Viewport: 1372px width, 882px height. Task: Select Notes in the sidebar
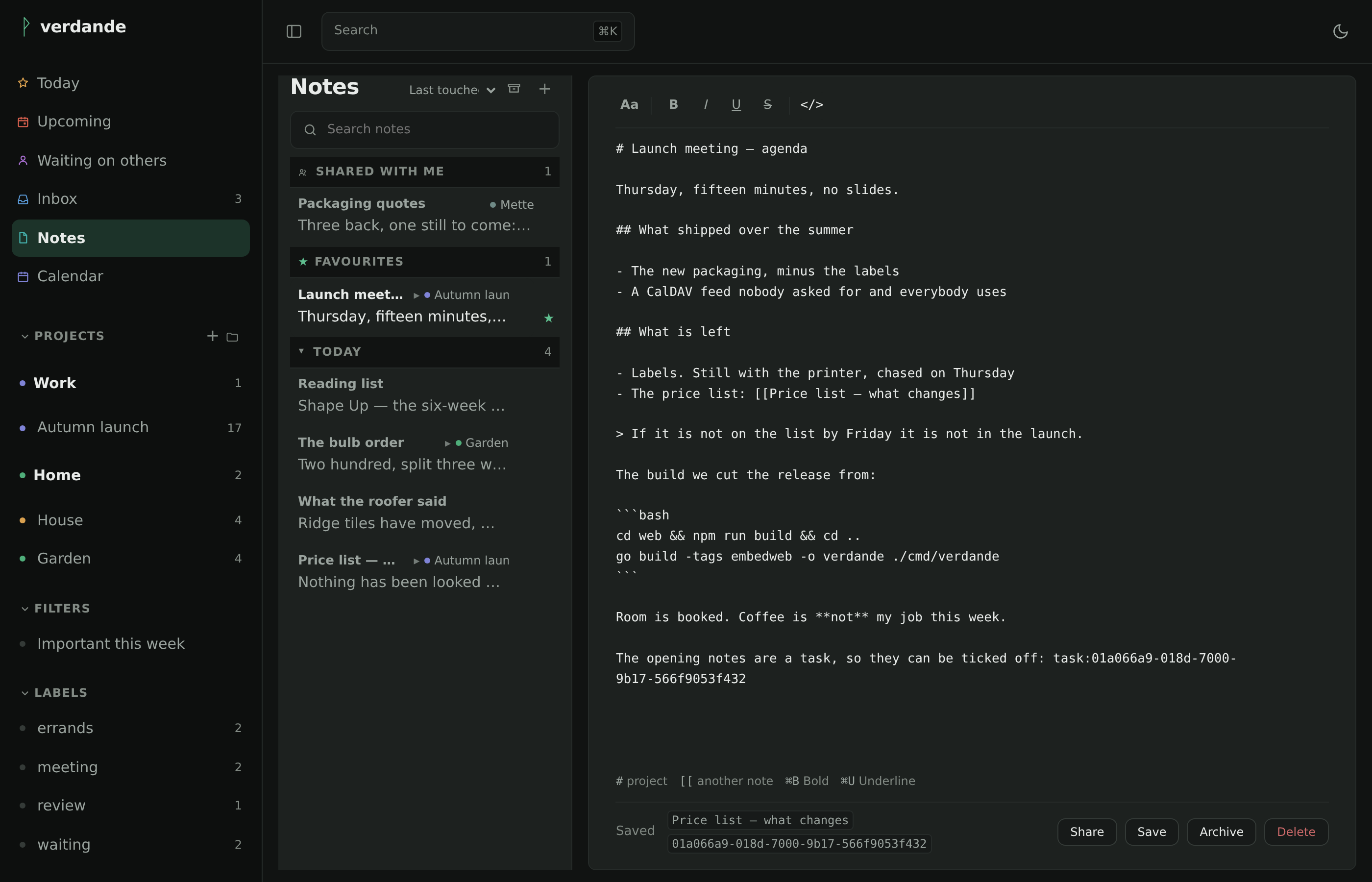tap(130, 238)
